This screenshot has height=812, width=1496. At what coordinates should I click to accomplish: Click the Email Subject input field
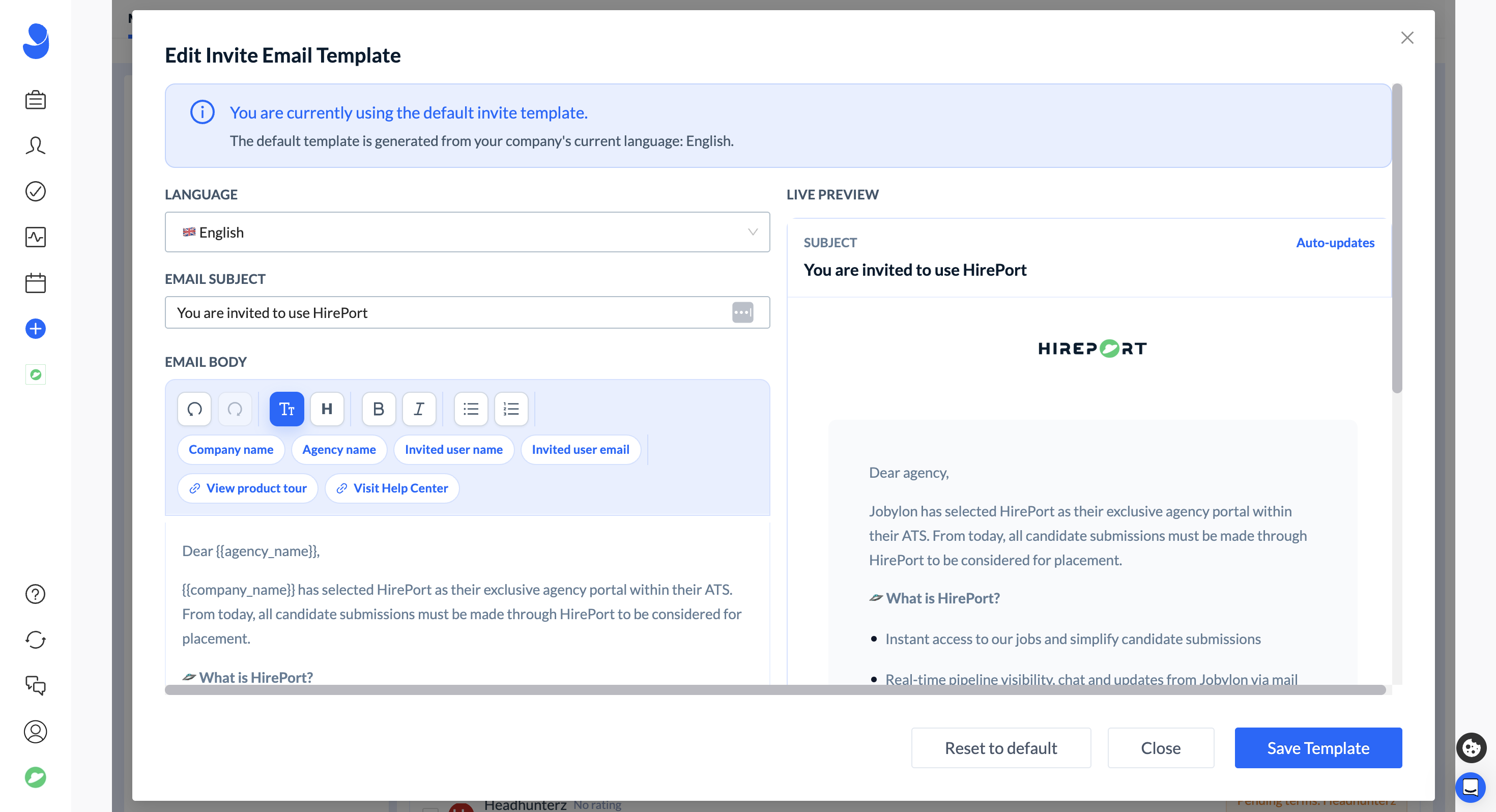pyautogui.click(x=468, y=312)
